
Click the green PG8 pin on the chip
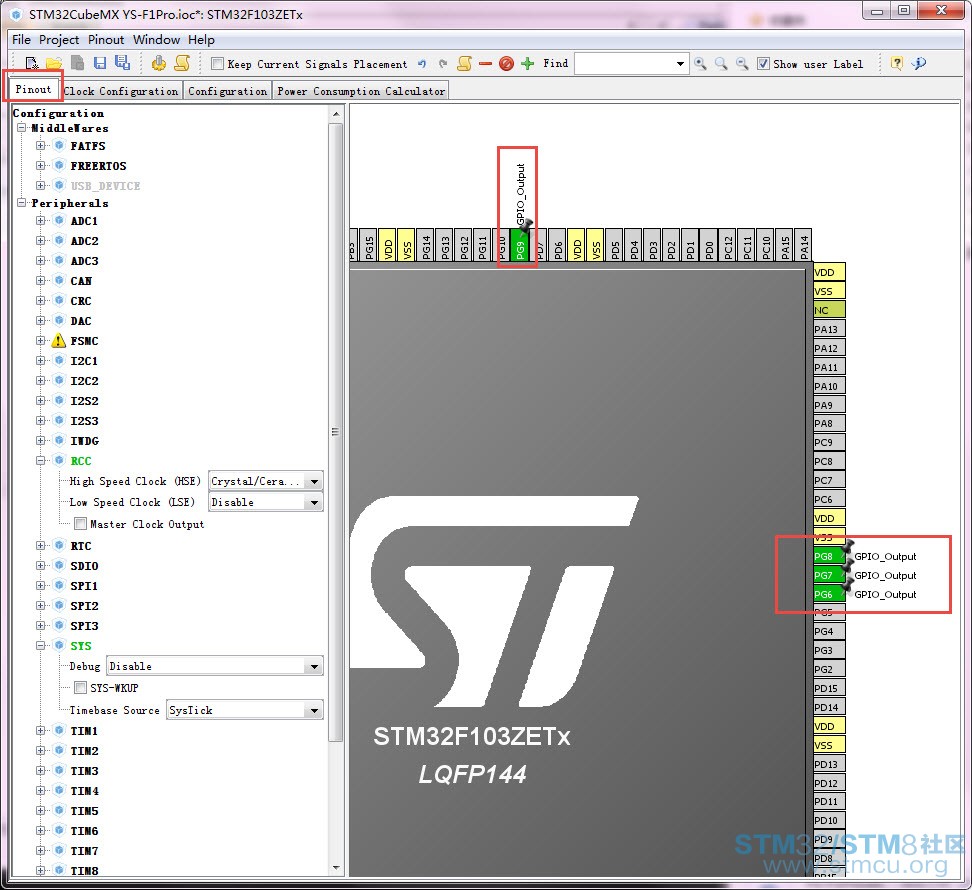coord(827,557)
